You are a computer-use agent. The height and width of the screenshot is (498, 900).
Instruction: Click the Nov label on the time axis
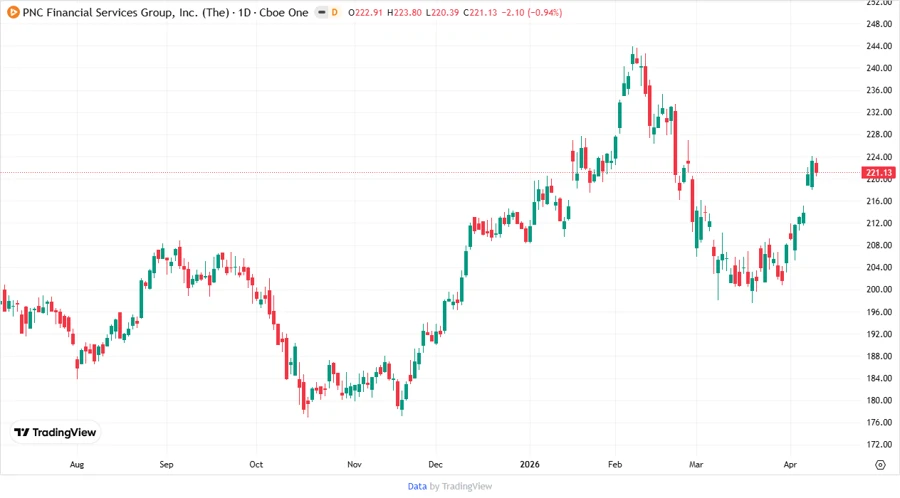[x=354, y=464]
